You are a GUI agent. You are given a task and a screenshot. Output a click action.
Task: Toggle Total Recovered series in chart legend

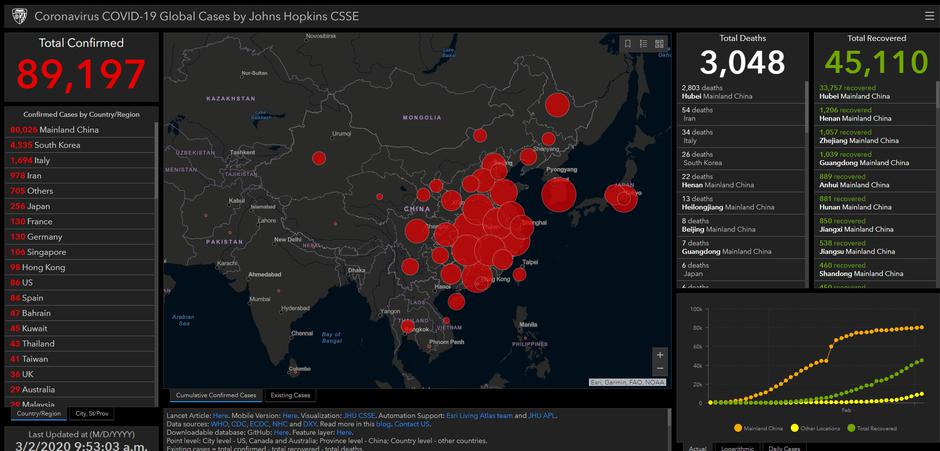872,428
